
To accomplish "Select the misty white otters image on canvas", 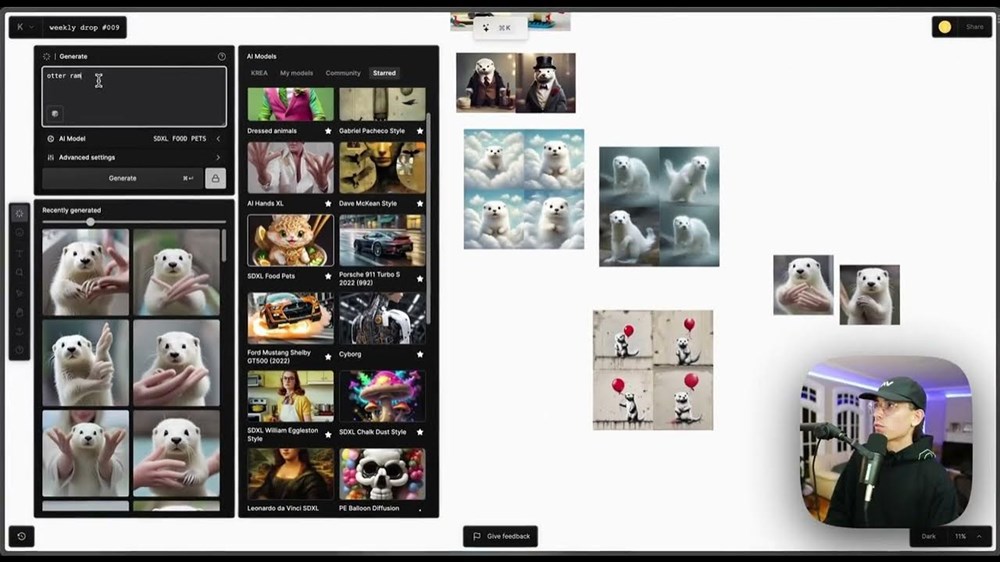I will (659, 207).
